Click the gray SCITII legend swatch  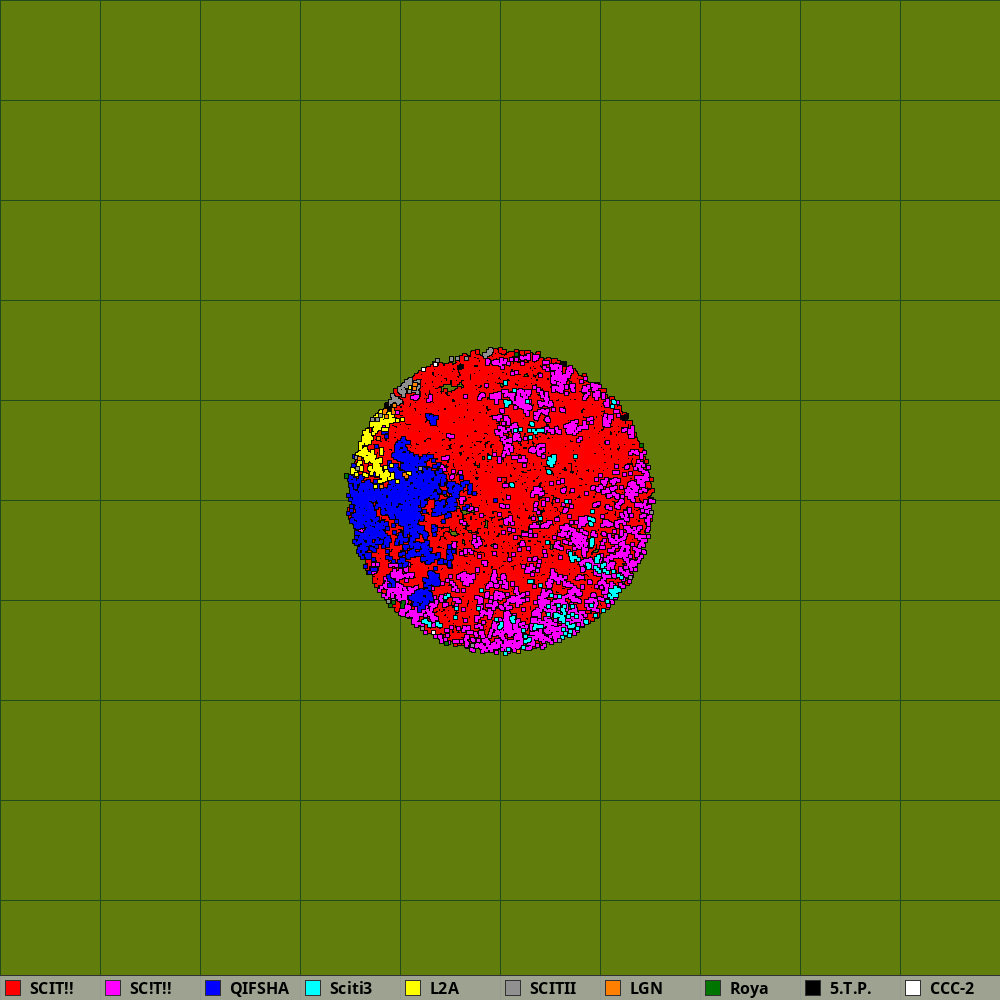click(513, 988)
